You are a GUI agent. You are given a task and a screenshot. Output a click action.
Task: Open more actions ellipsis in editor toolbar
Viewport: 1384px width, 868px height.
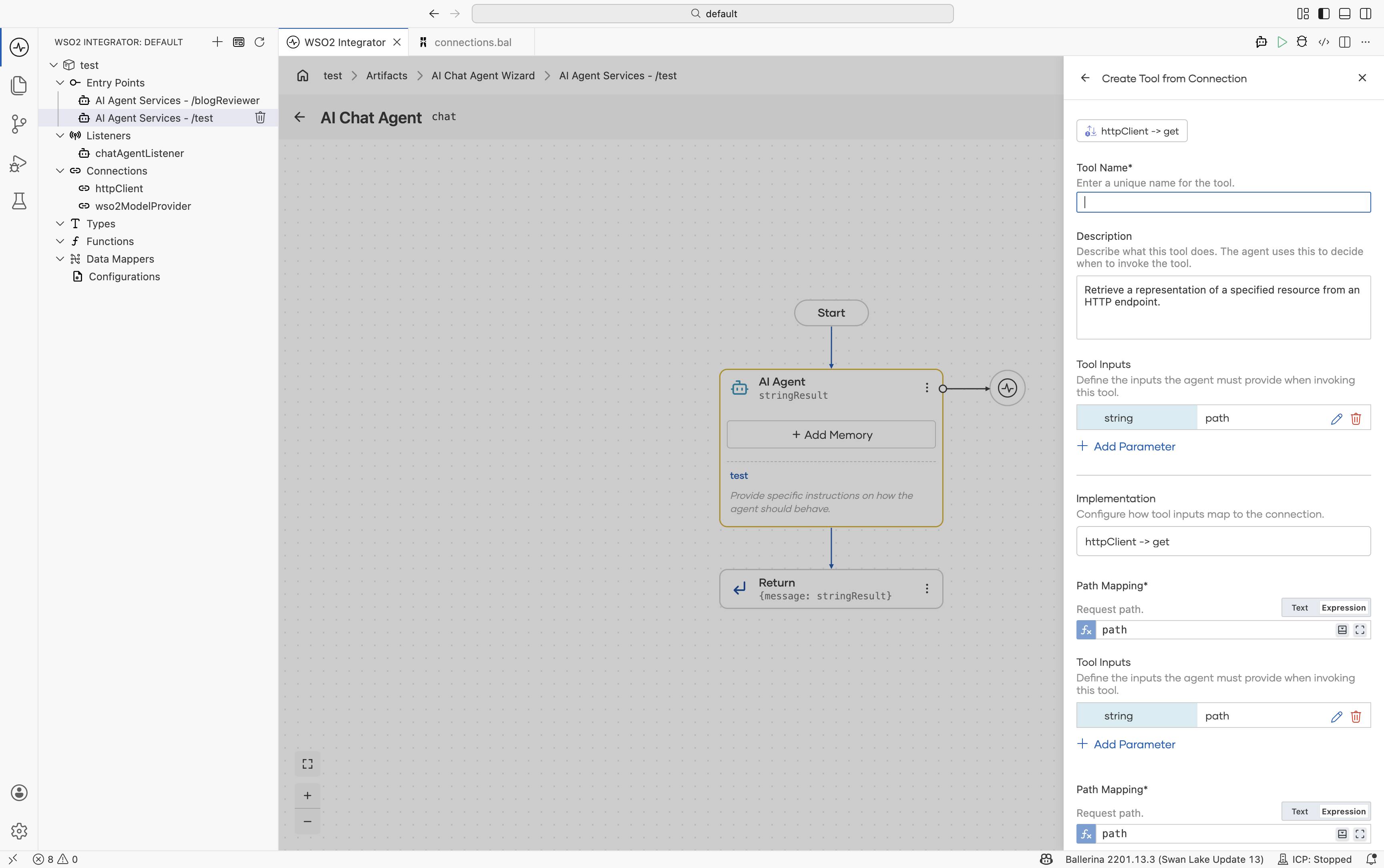(x=1366, y=42)
